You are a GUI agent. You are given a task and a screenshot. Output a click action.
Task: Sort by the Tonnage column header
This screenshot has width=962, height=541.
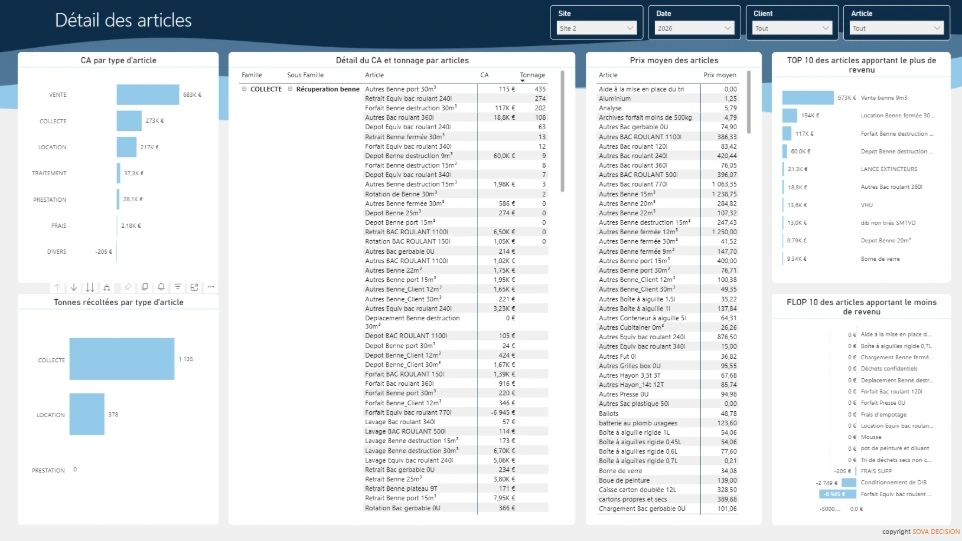tap(532, 75)
